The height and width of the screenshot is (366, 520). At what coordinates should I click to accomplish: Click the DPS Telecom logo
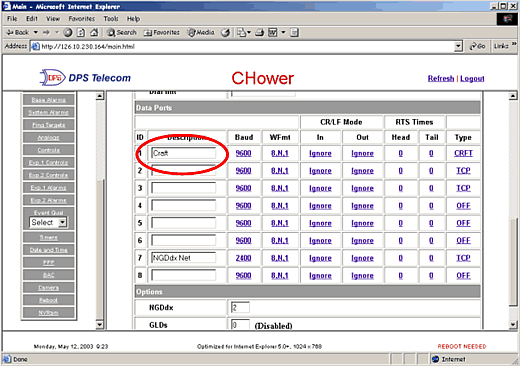[86, 78]
